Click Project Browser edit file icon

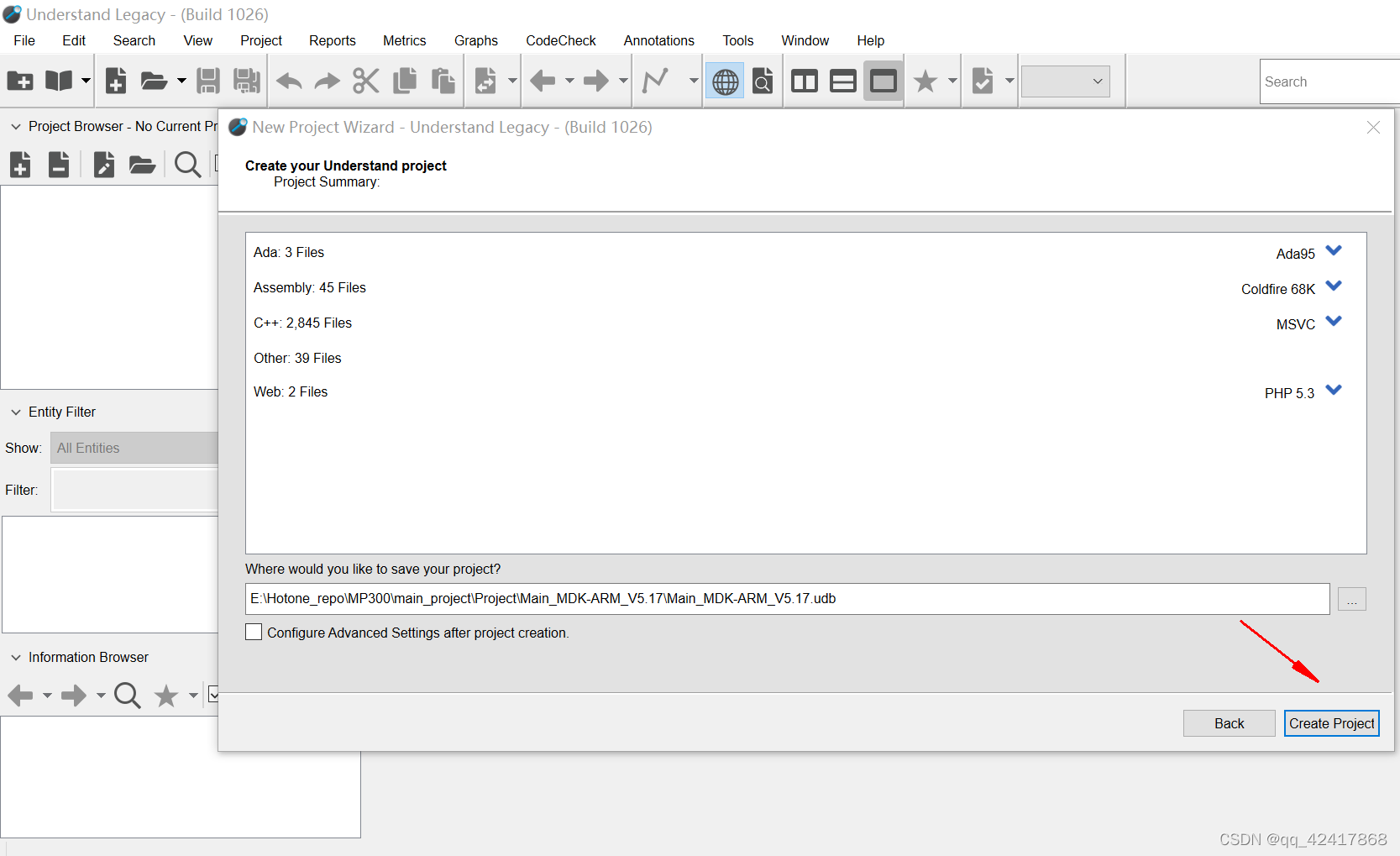104,164
